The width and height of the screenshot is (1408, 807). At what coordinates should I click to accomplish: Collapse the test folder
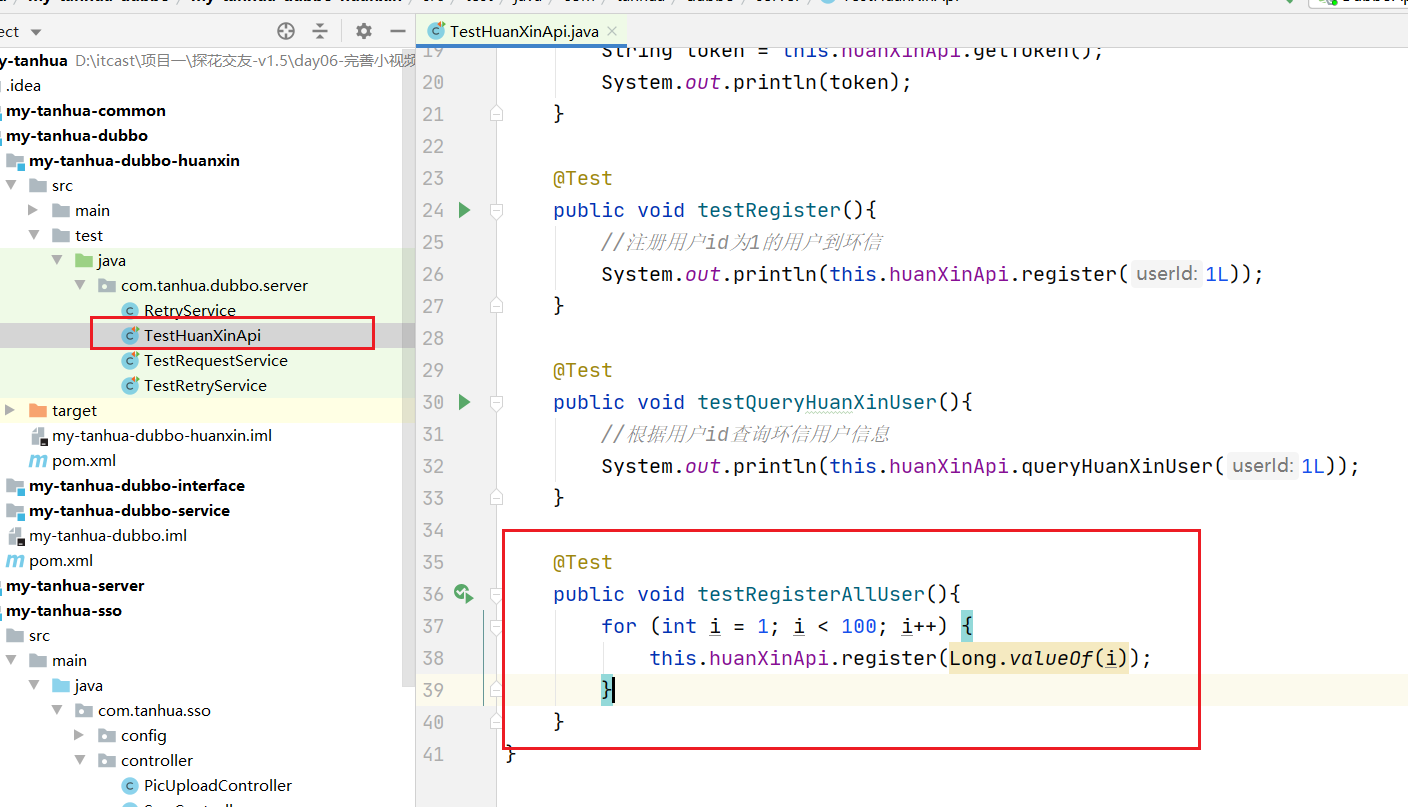[x=34, y=235]
